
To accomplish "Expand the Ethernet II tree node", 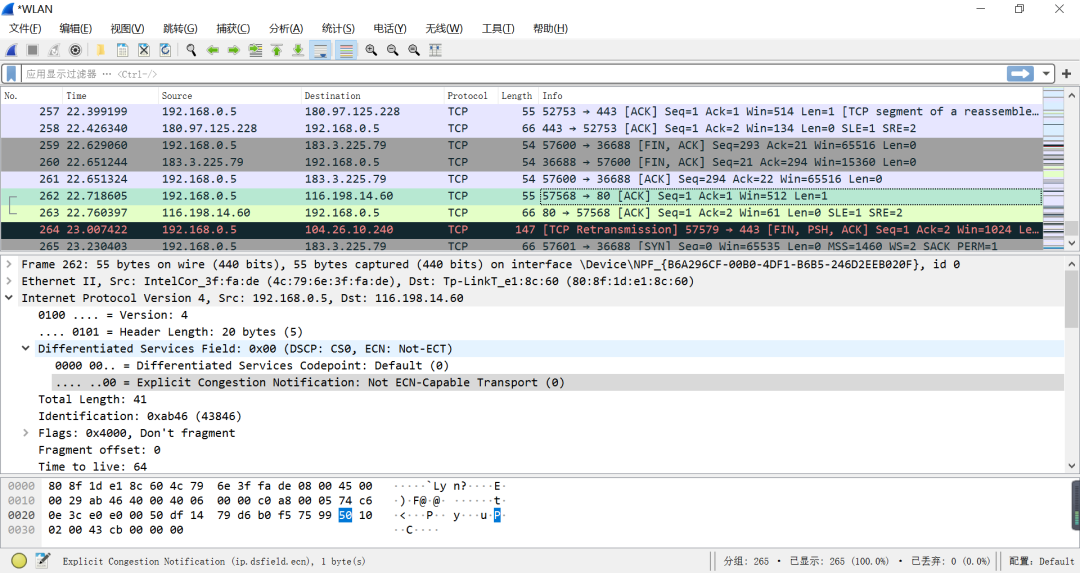I will point(9,281).
